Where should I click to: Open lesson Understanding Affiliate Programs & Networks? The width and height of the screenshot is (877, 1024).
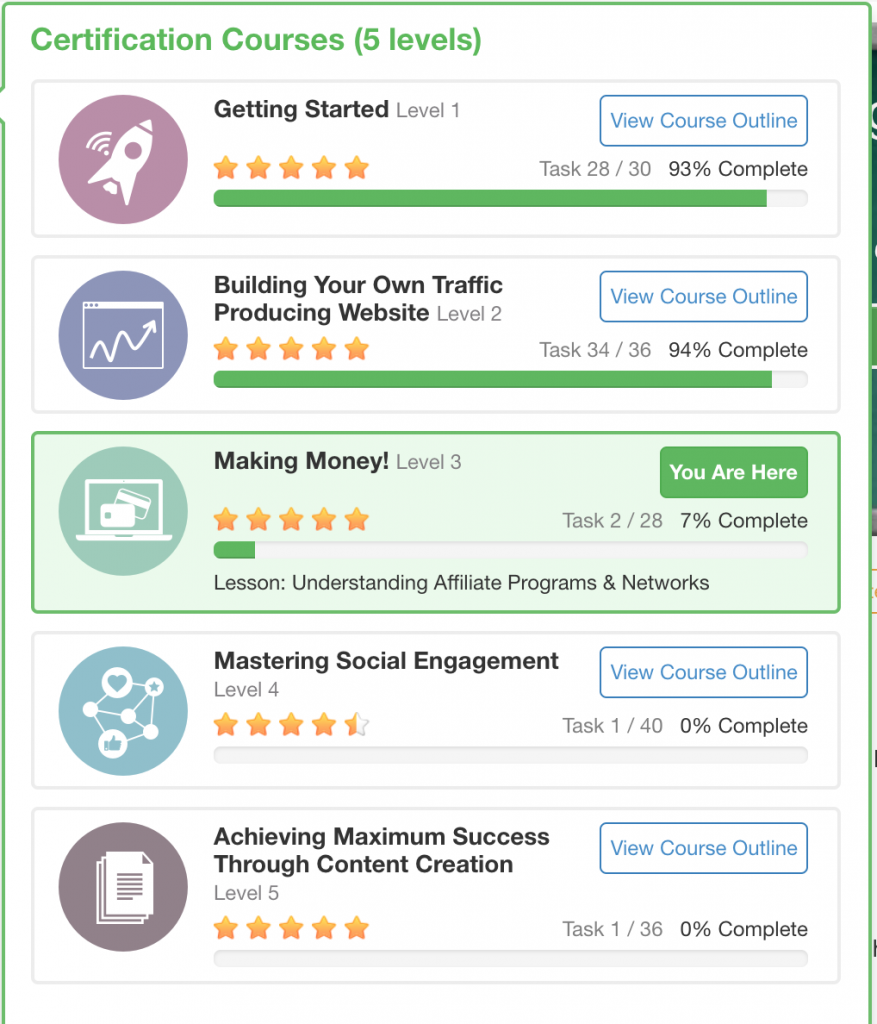[x=461, y=583]
